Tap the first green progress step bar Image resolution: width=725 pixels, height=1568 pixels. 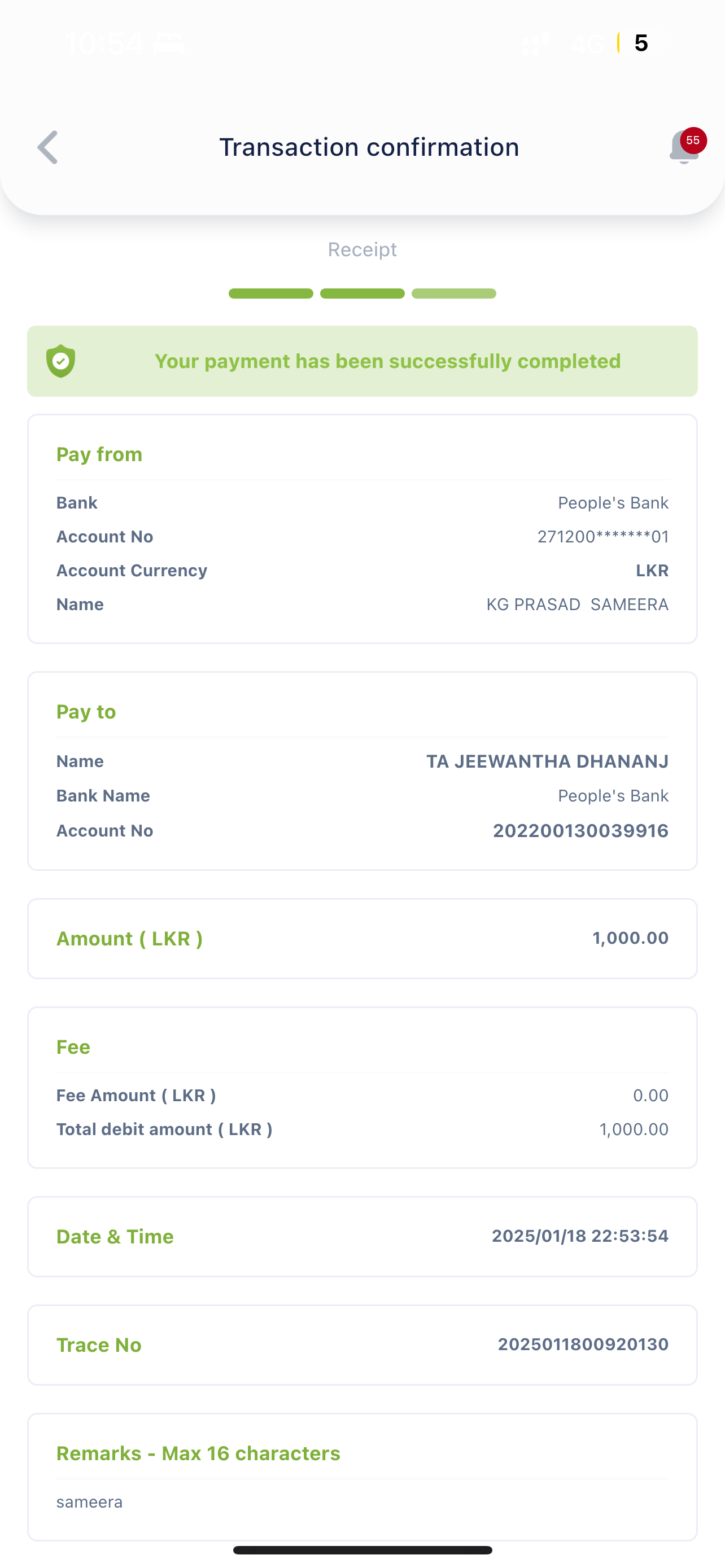click(271, 294)
